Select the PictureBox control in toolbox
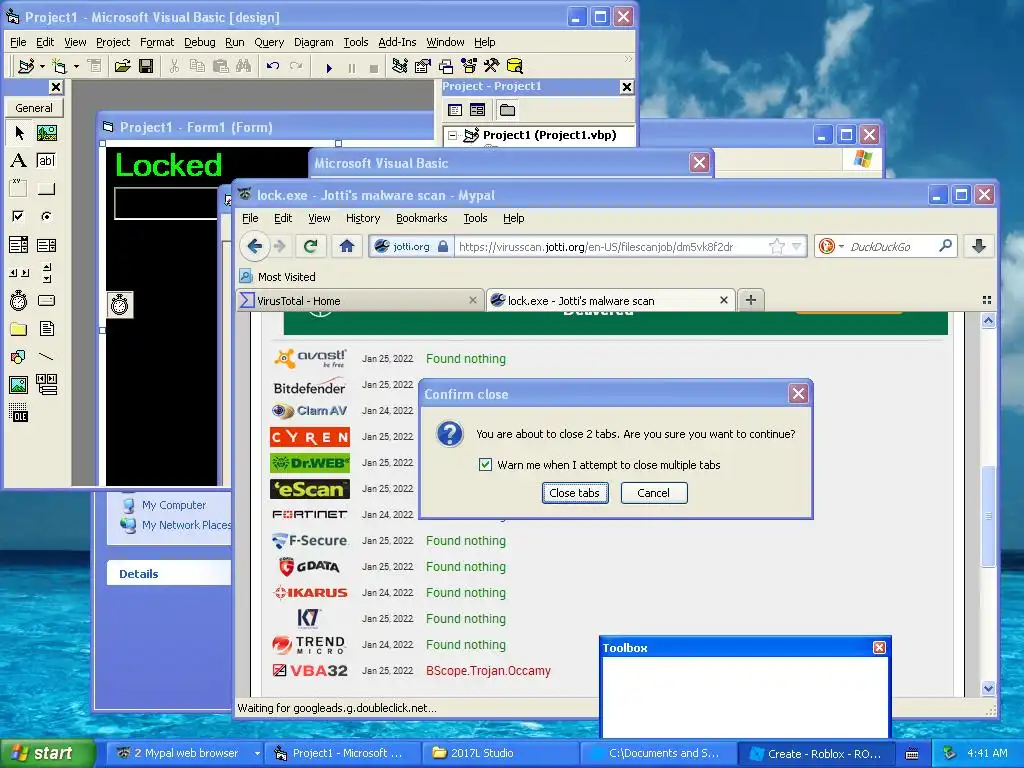Viewport: 1024px width, 768px height. (46, 133)
